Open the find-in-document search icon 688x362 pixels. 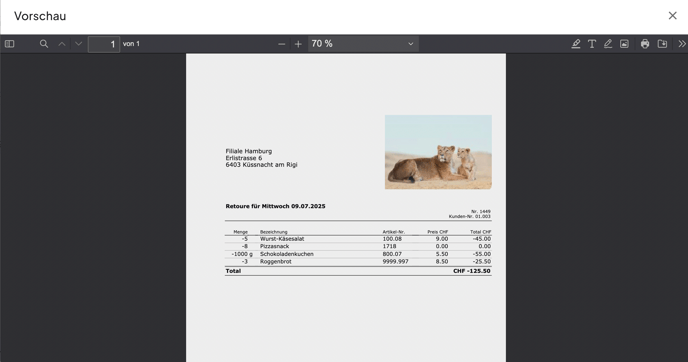(x=44, y=44)
